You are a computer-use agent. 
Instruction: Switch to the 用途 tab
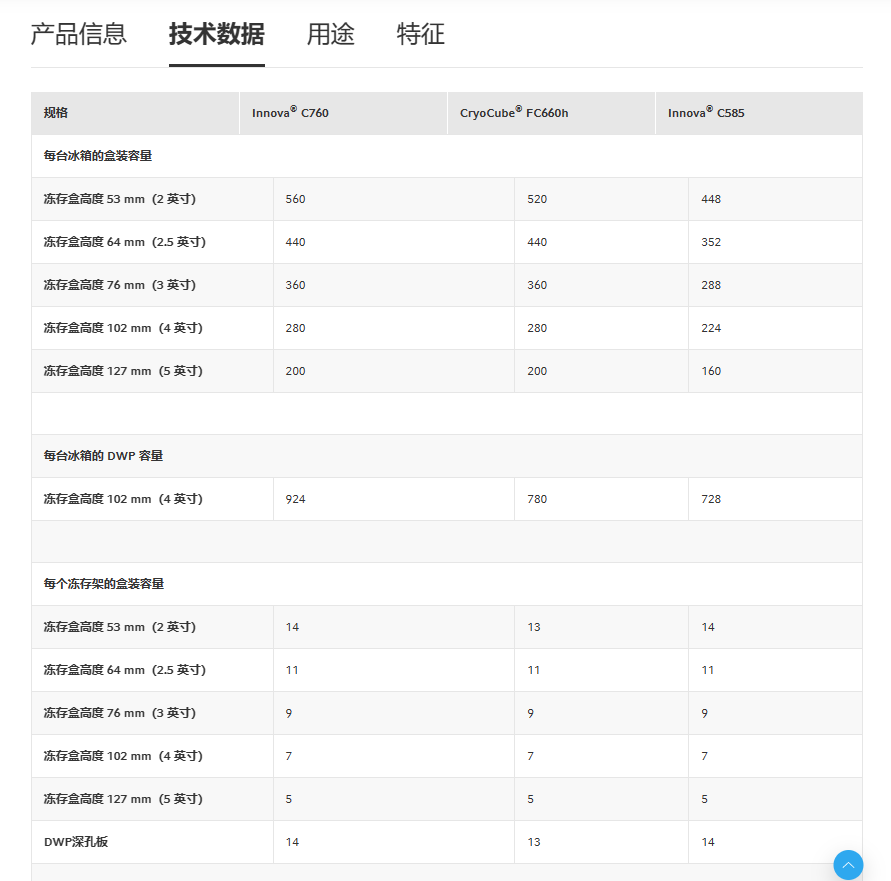click(330, 34)
